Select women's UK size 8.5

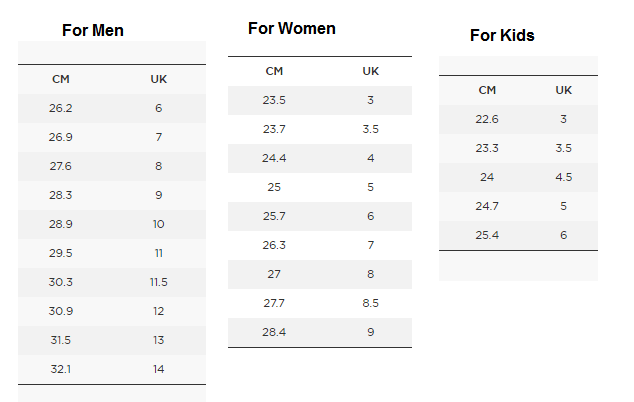click(x=371, y=303)
